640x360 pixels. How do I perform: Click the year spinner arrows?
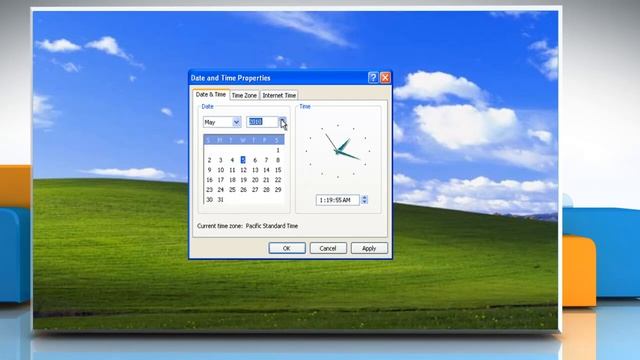[x=282, y=122]
